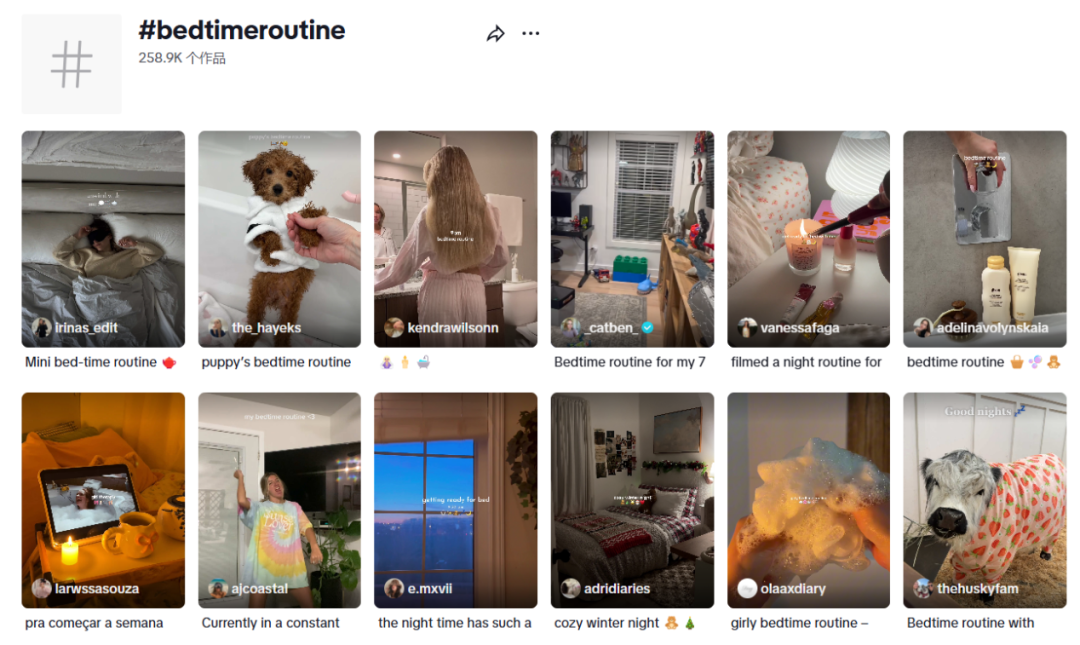The image size is (1080, 645).
Task: Open olaaxdiary profile avatar
Action: pos(747,588)
